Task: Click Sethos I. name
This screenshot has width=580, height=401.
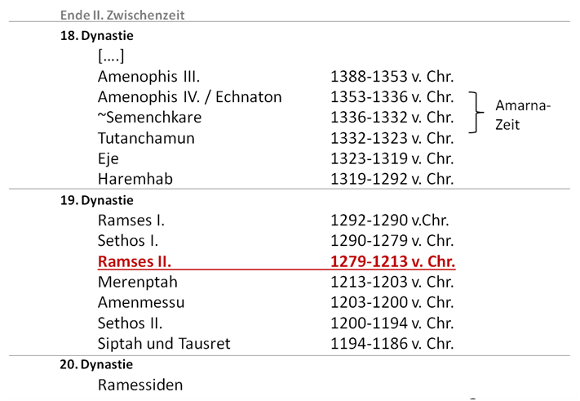Action: 128,241
